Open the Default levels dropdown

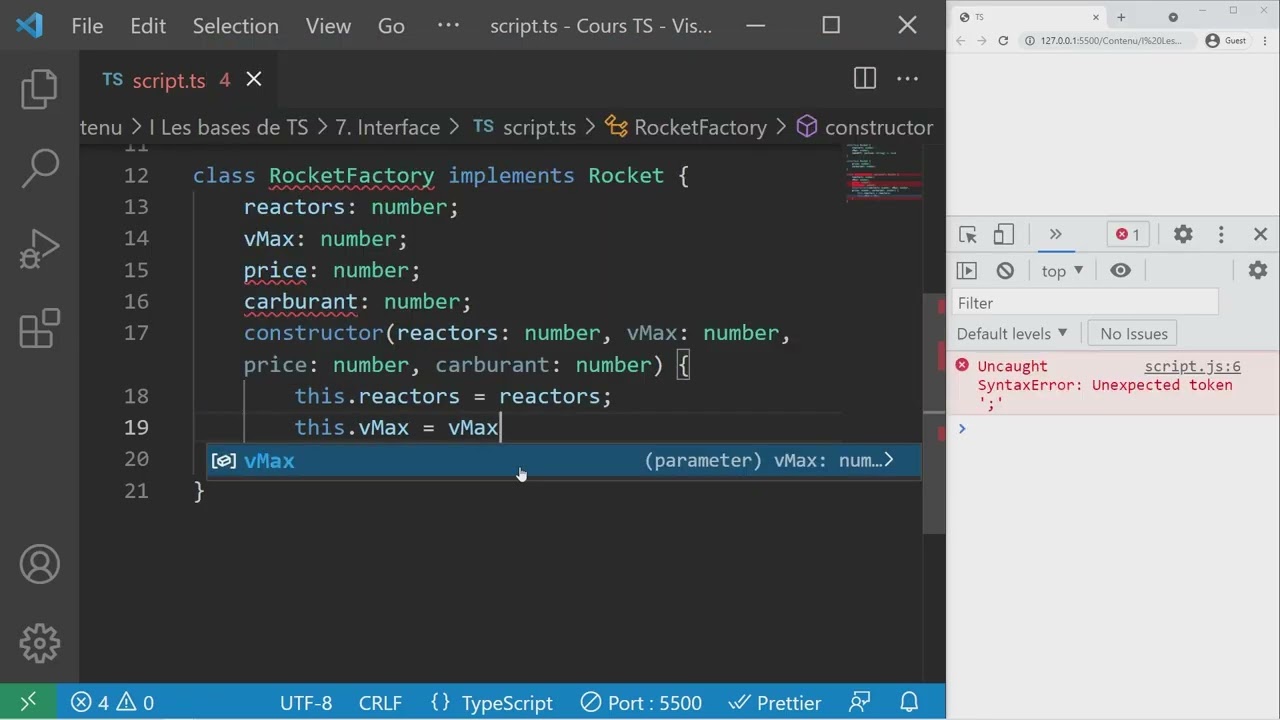[x=1012, y=333]
